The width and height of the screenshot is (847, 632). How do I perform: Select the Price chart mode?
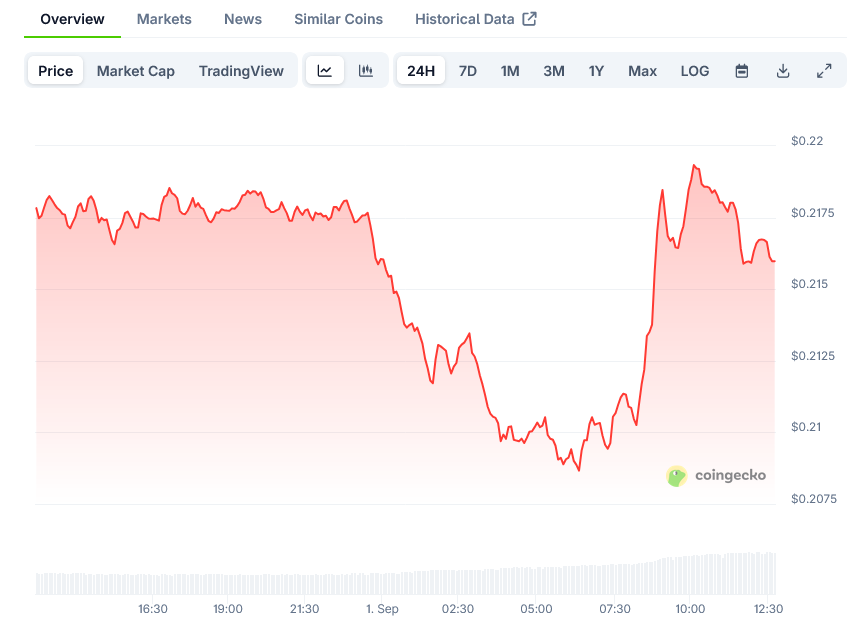[x=56, y=71]
